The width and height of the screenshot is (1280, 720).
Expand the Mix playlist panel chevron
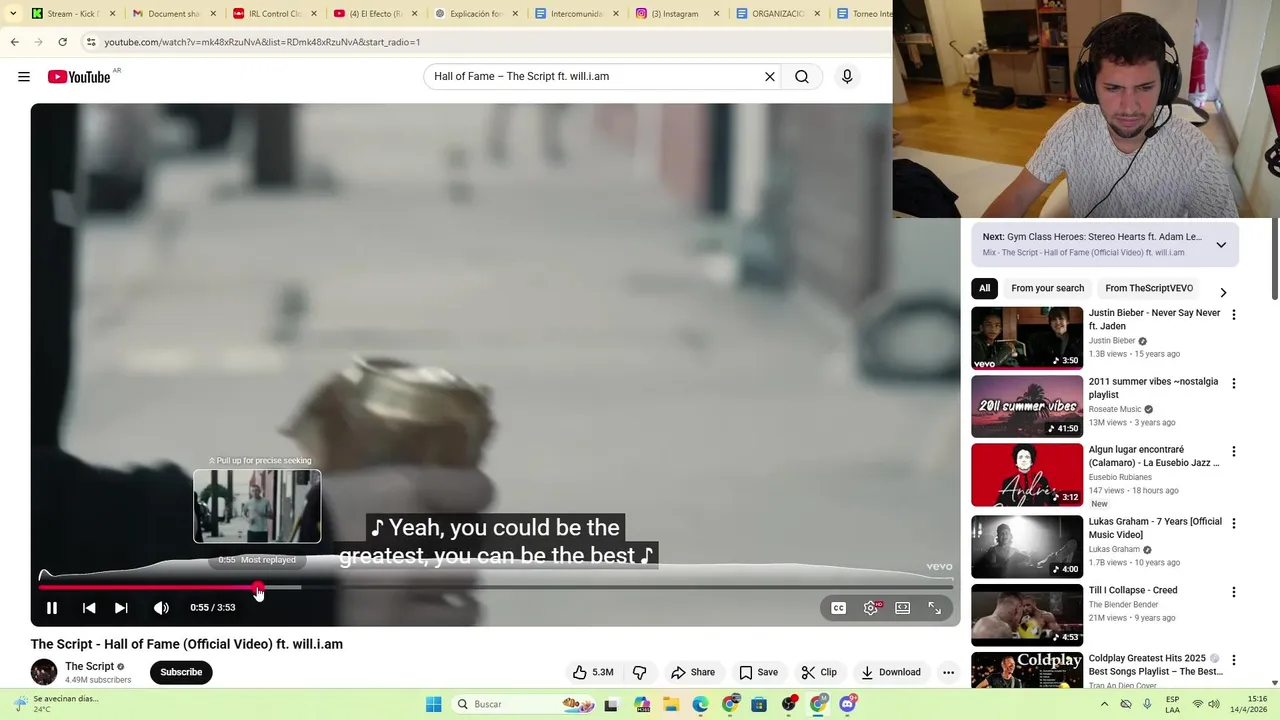pos(1221,245)
